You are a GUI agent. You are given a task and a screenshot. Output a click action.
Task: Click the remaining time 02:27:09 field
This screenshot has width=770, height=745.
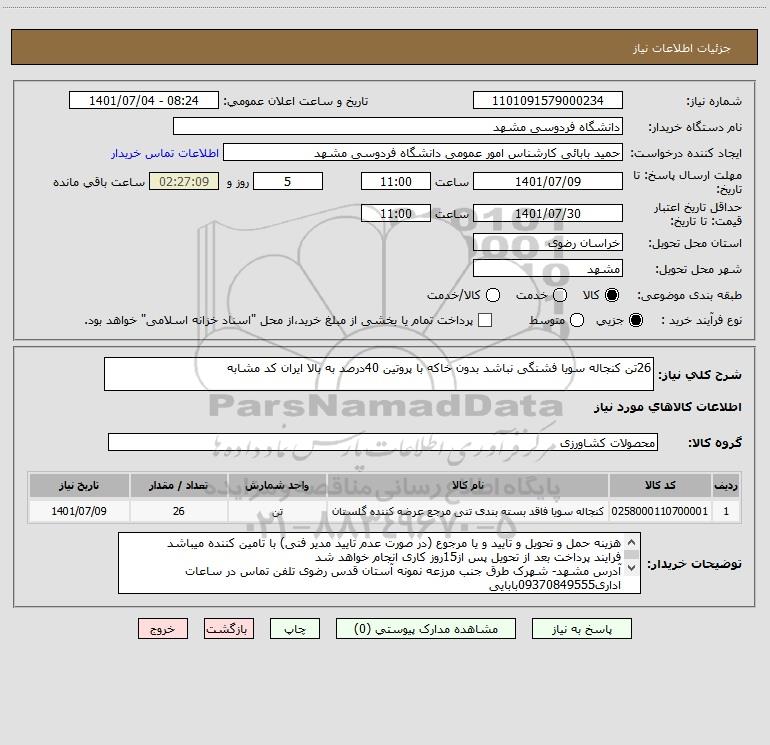click(x=184, y=181)
